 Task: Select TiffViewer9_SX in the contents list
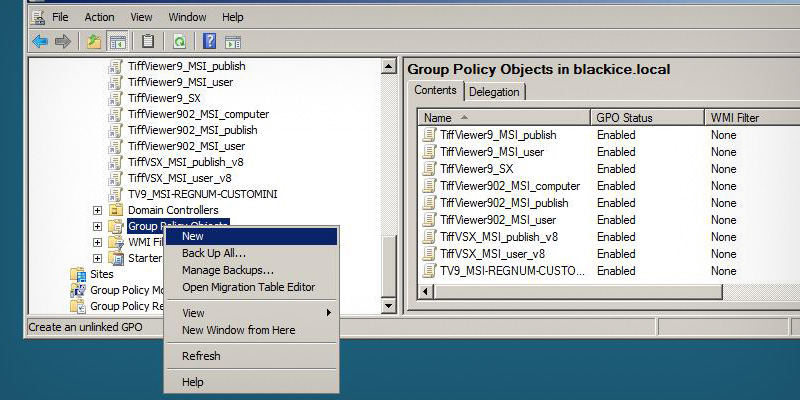(476, 169)
